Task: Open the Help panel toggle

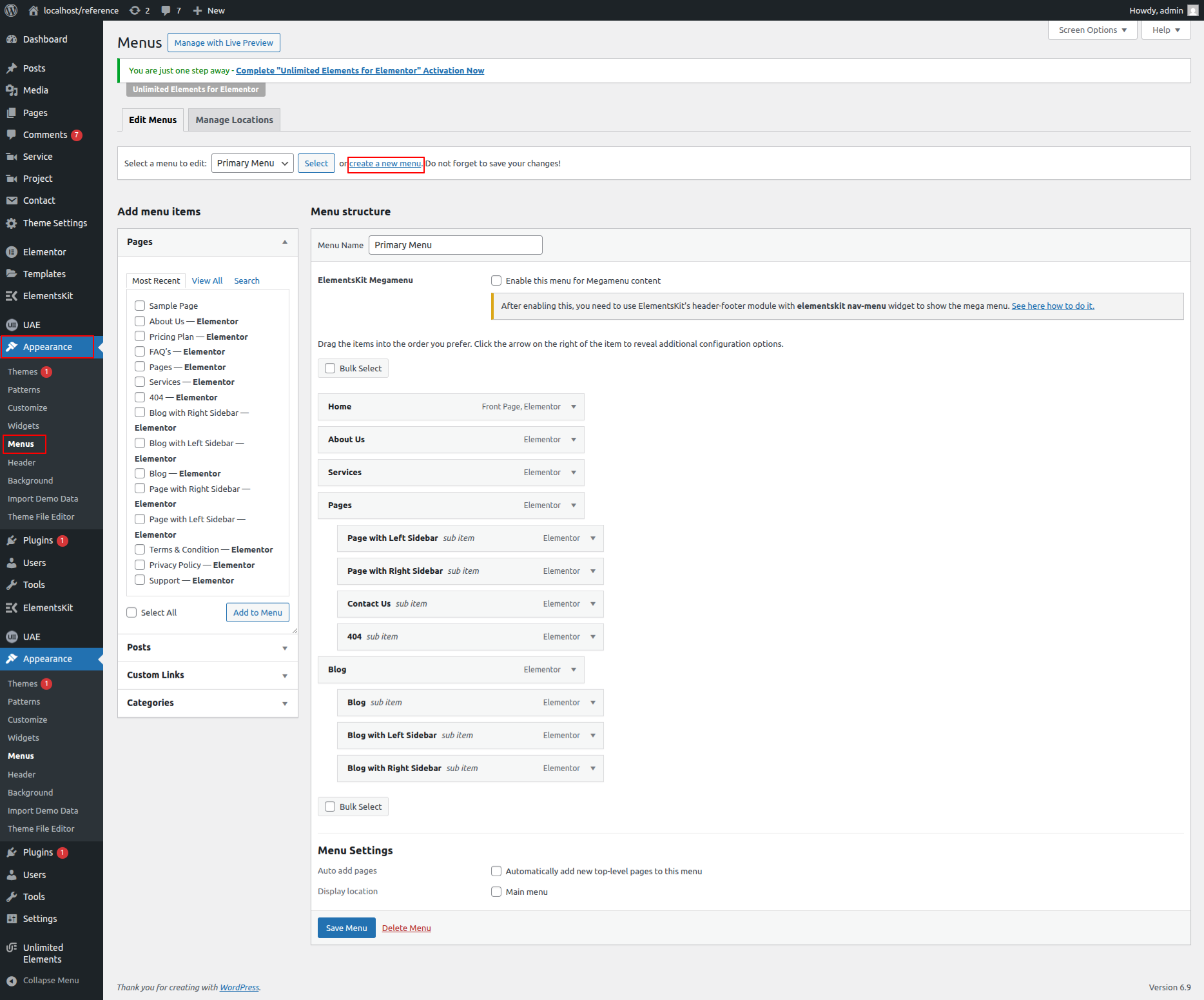Action: click(x=1166, y=30)
